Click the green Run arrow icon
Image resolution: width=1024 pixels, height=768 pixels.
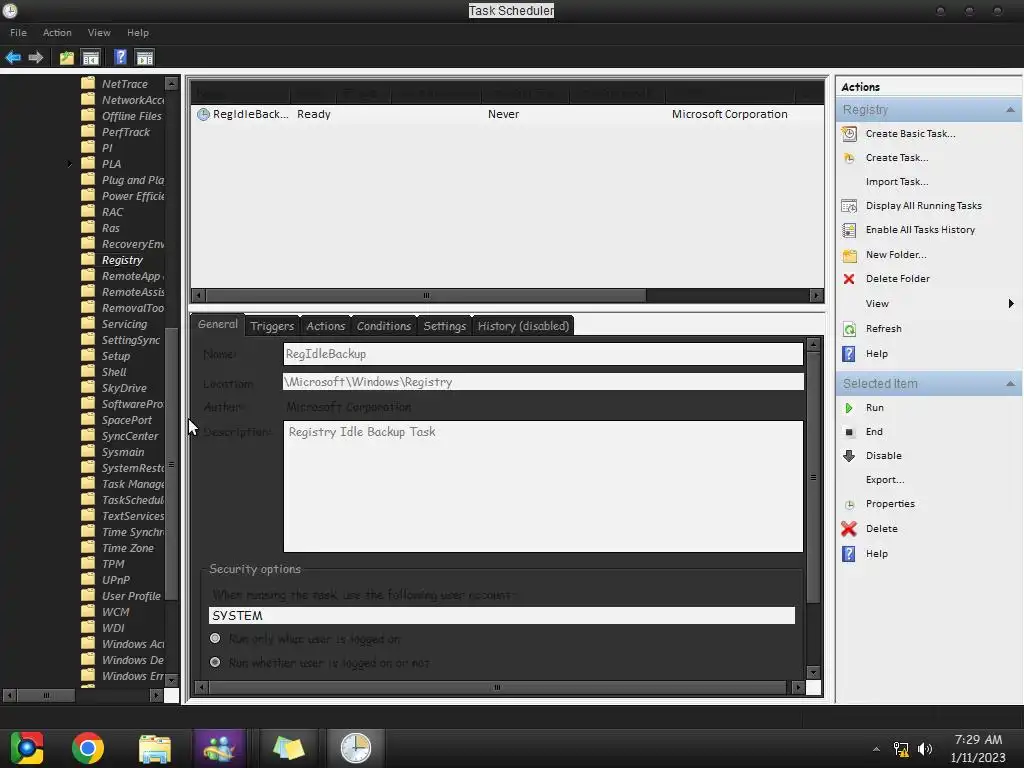tap(849, 408)
